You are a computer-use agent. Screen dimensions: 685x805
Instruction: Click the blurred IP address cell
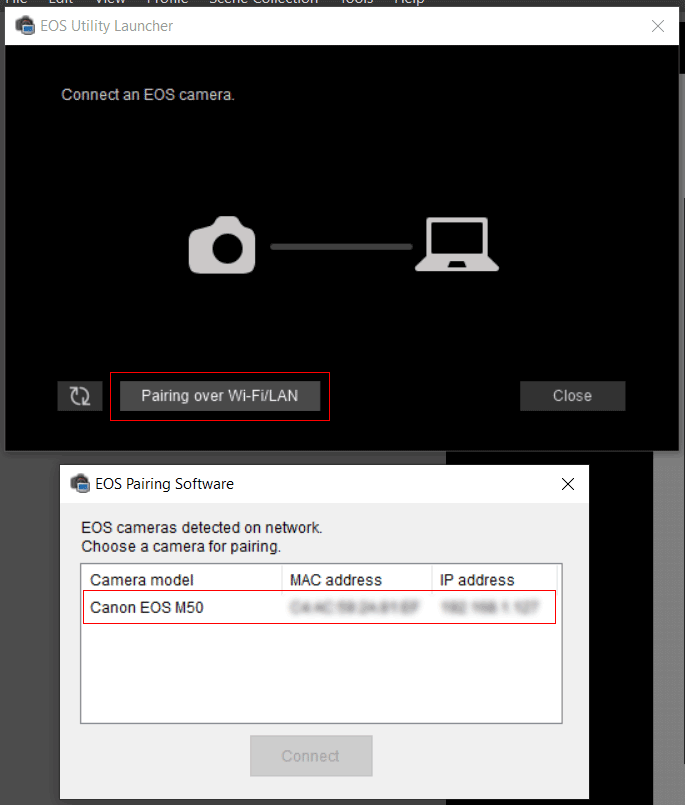pos(490,607)
